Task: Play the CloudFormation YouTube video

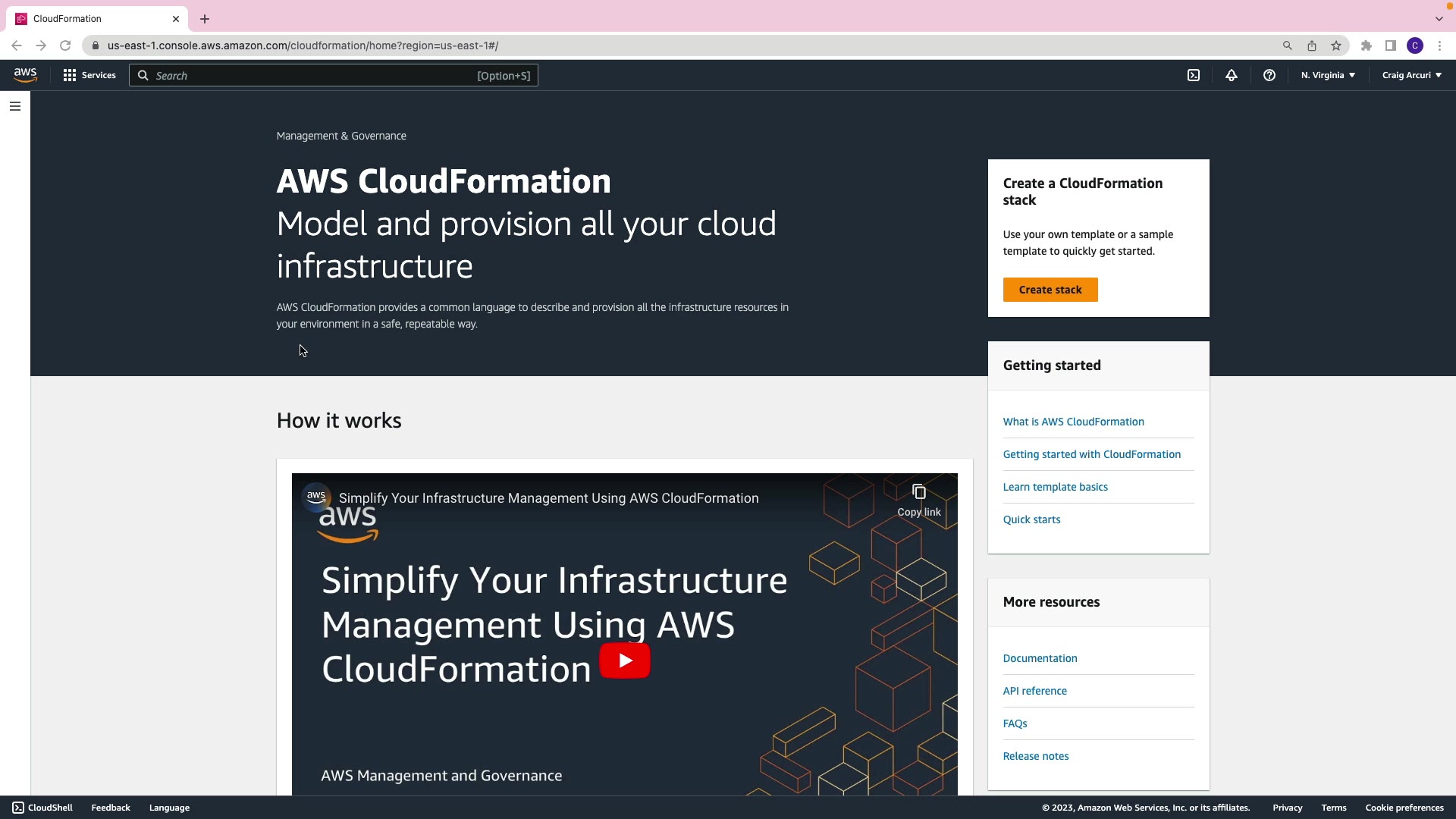Action: tap(624, 661)
